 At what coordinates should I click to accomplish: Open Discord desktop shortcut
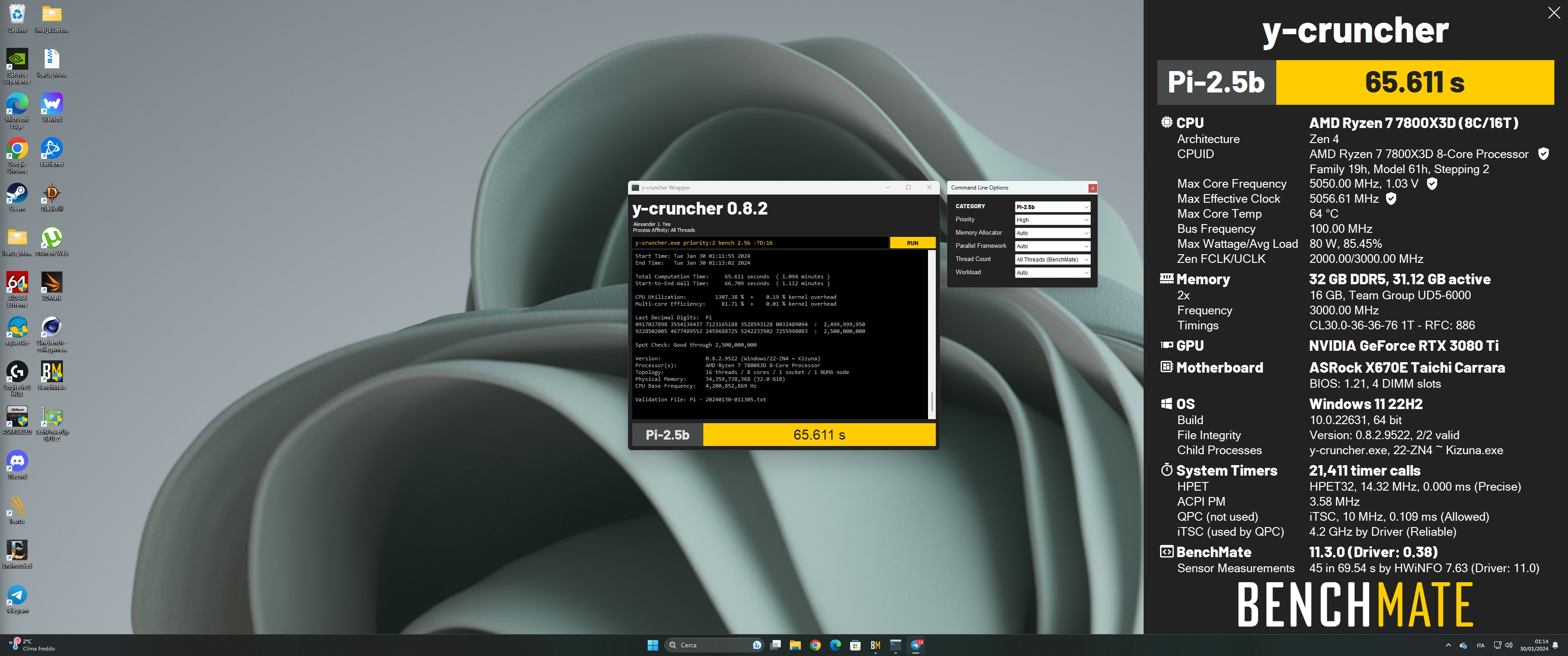click(x=17, y=465)
